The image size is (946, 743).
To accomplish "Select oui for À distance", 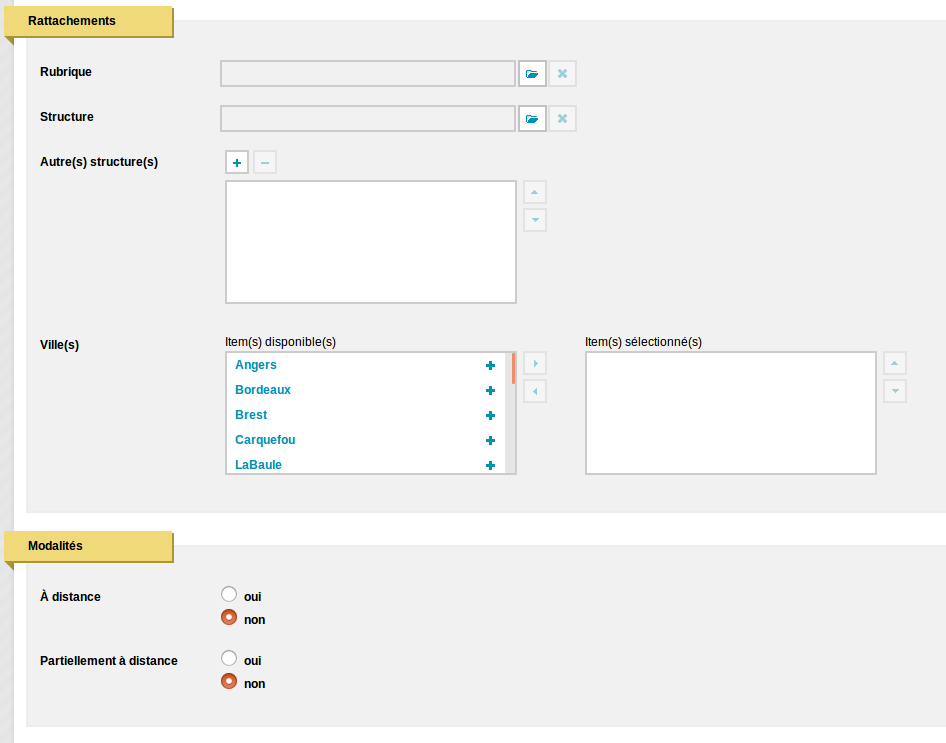I will [x=229, y=594].
